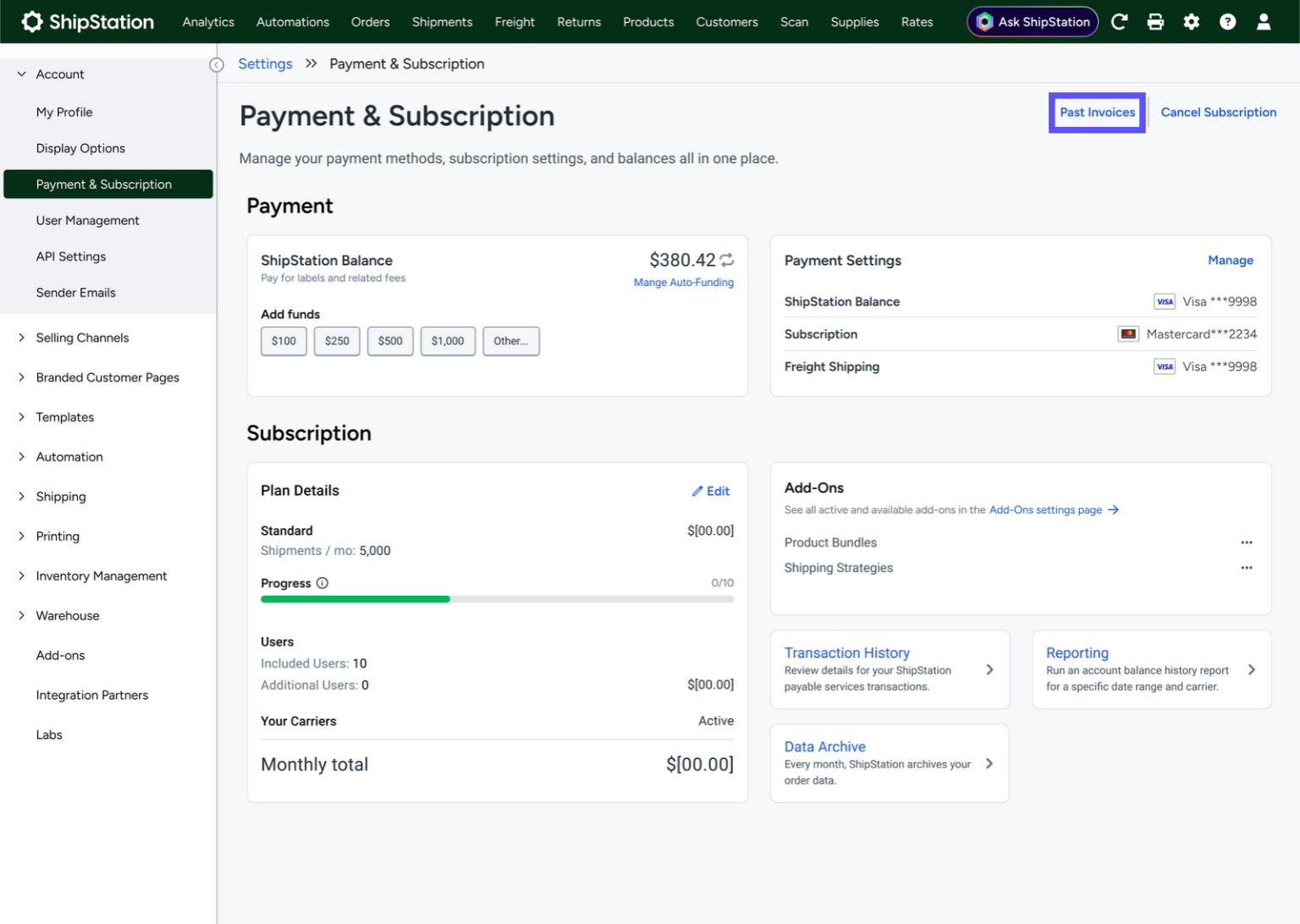This screenshot has height=924, width=1300.
Task: Open Customers in top navigation
Action: (727, 22)
